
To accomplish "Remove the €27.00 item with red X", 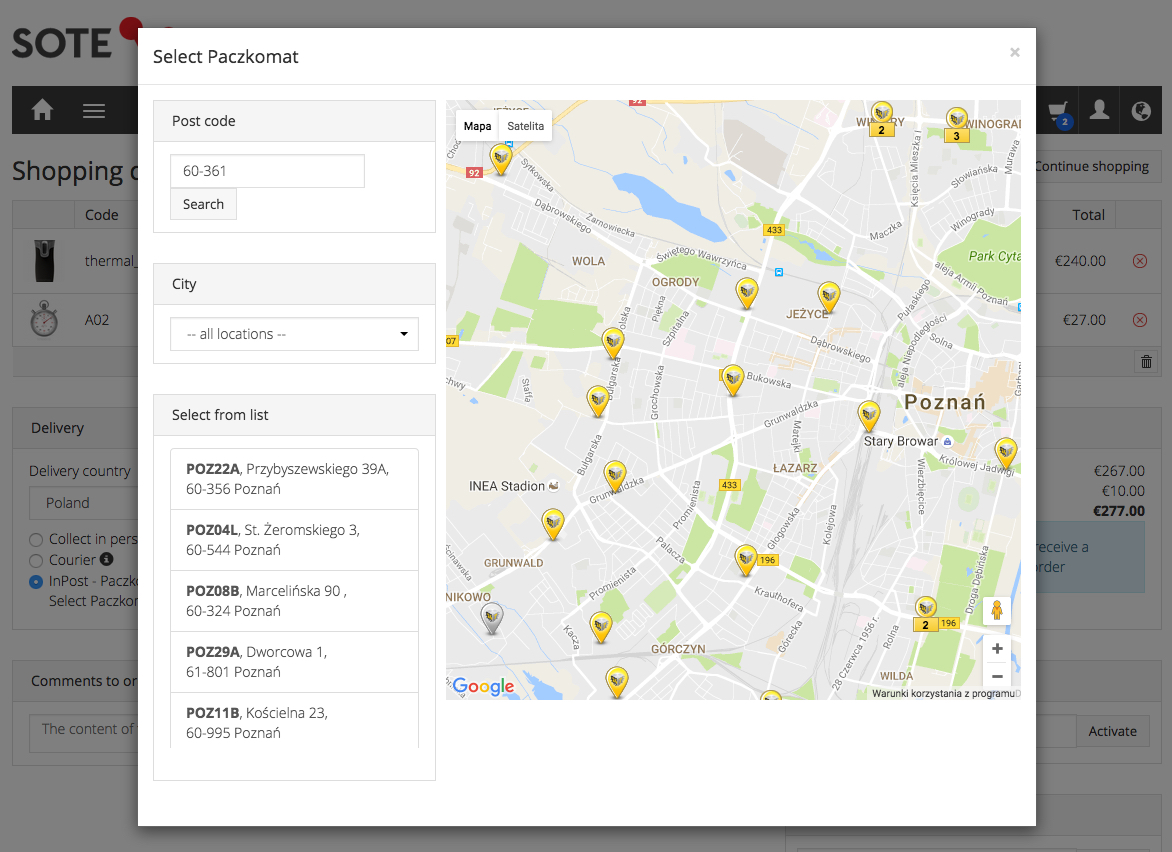I will click(x=1140, y=320).
